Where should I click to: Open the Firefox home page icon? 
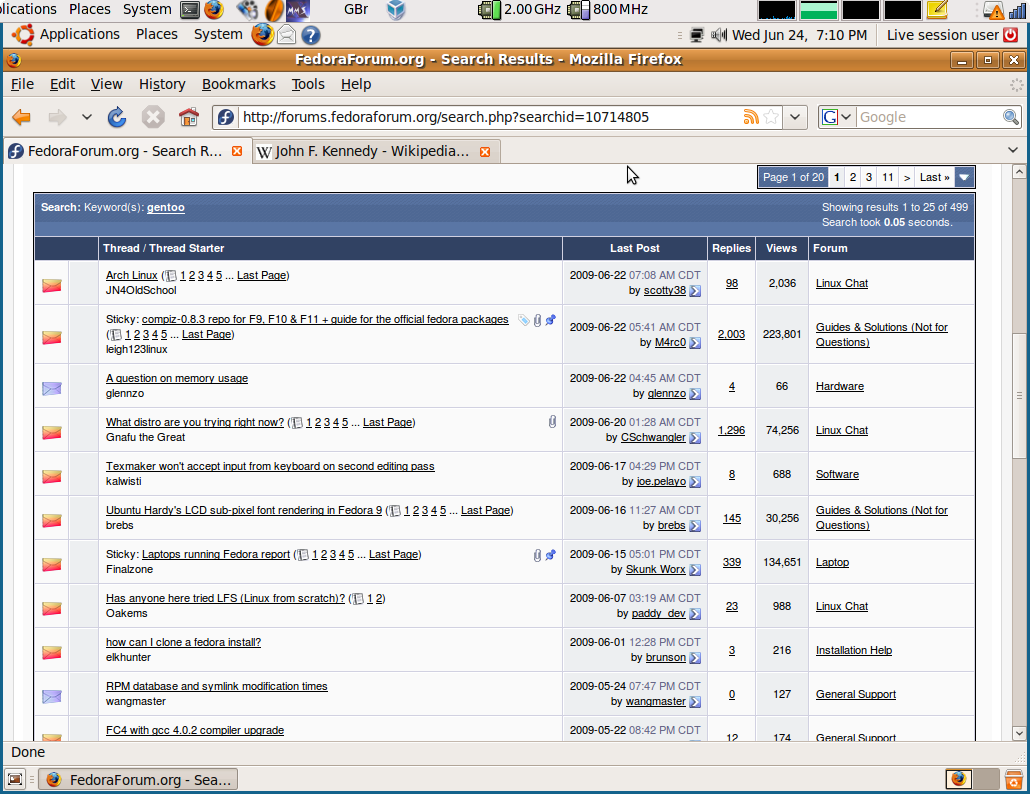click(189, 118)
